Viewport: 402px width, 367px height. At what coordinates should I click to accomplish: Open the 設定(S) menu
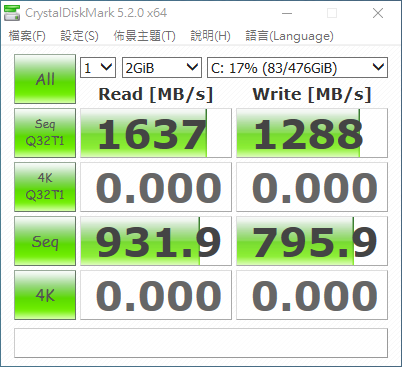point(79,36)
